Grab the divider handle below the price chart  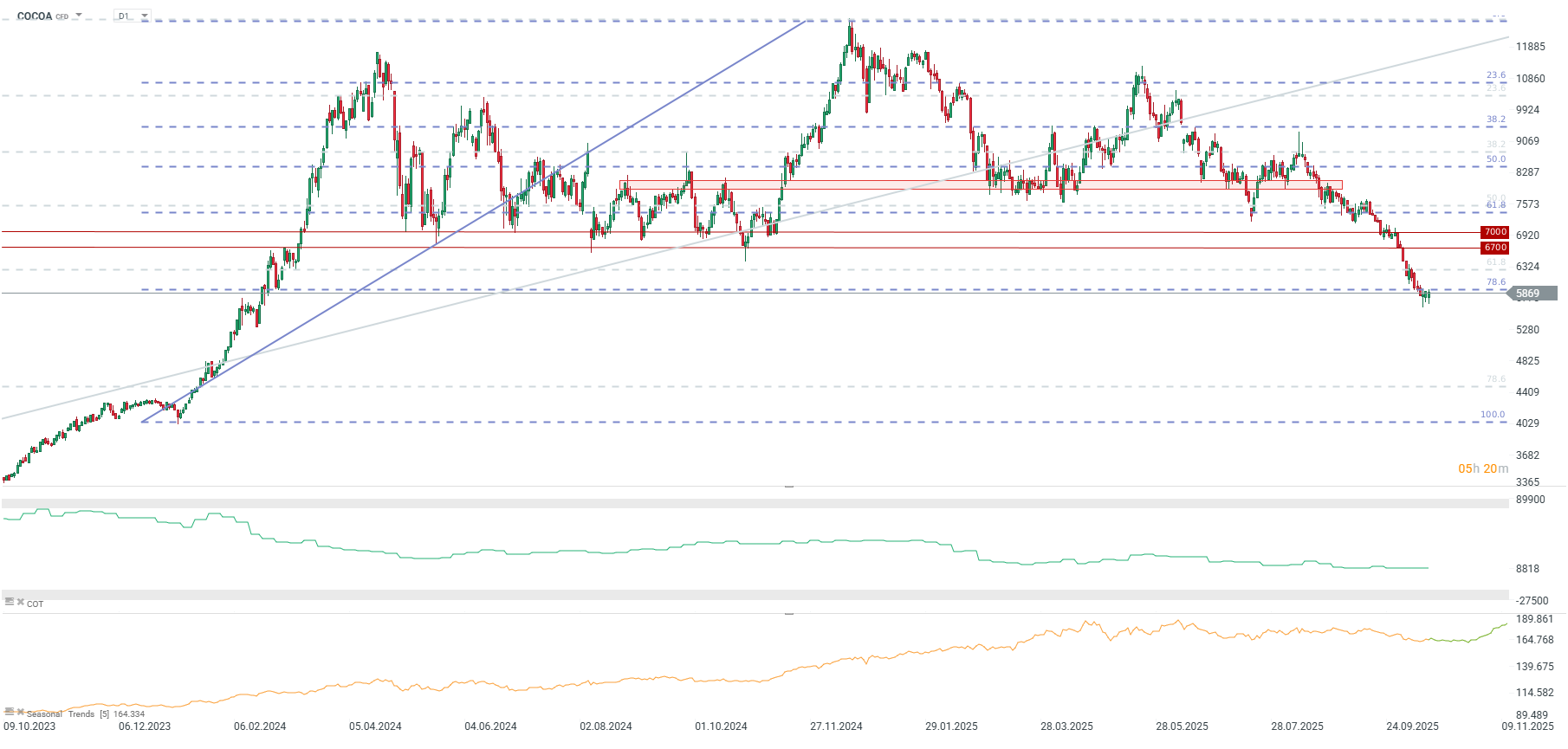click(789, 487)
